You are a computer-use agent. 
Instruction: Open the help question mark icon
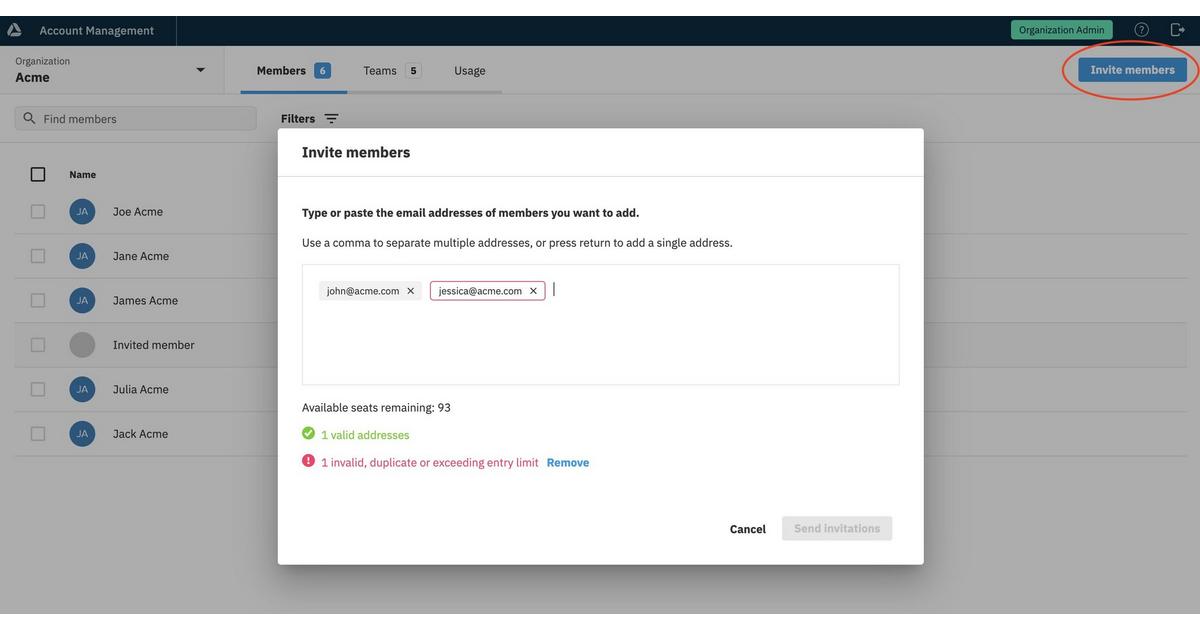1141,30
